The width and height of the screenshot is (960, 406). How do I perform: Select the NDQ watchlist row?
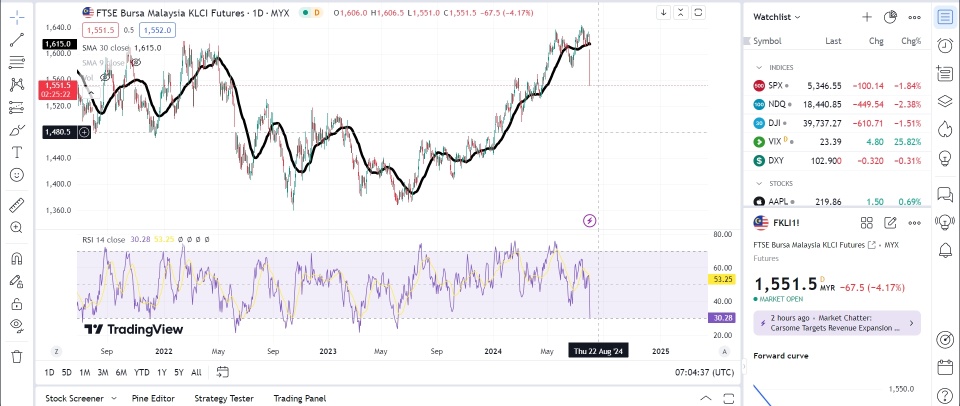pyautogui.click(x=836, y=104)
